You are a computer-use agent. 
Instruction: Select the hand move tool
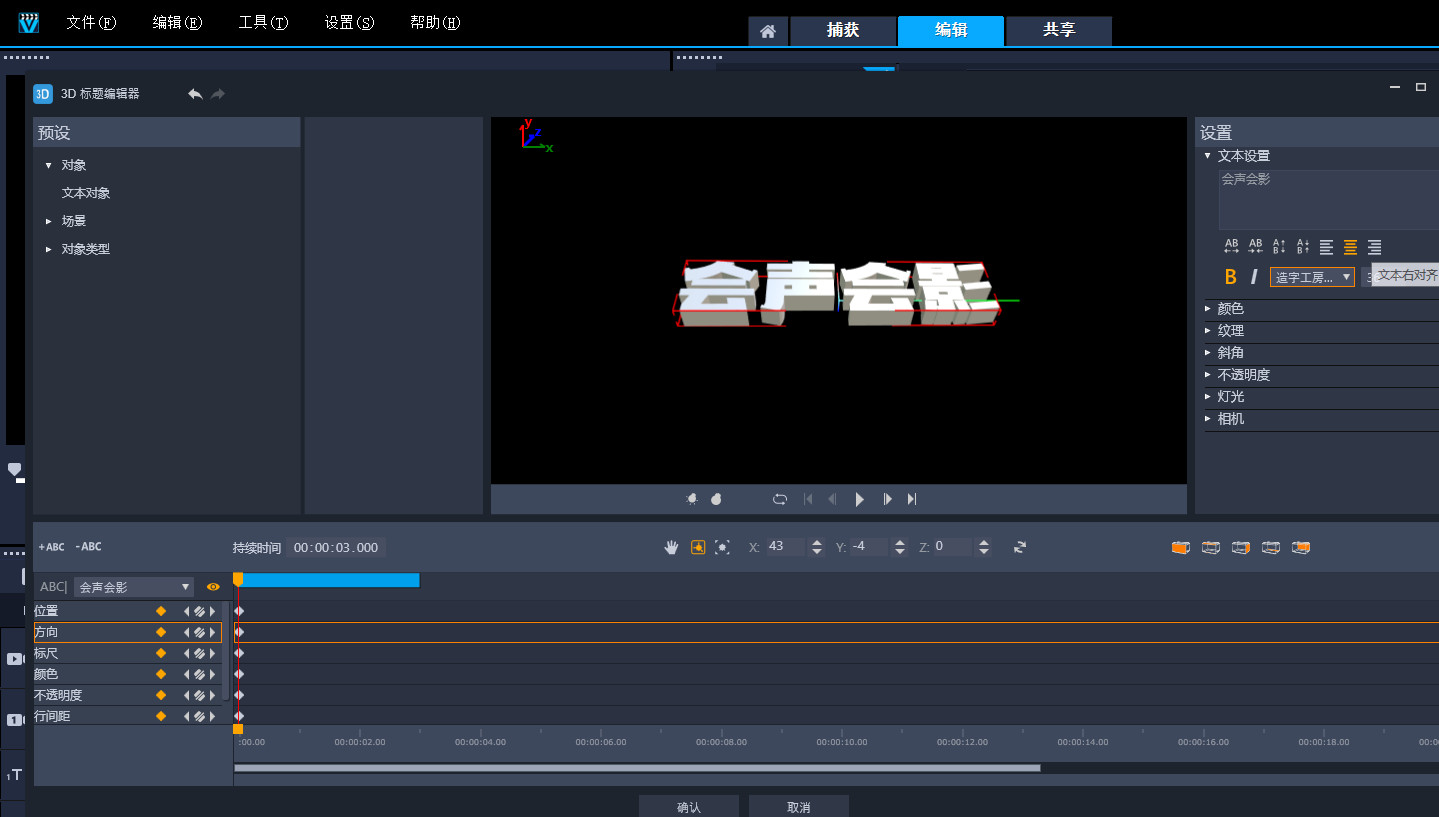pyautogui.click(x=673, y=547)
